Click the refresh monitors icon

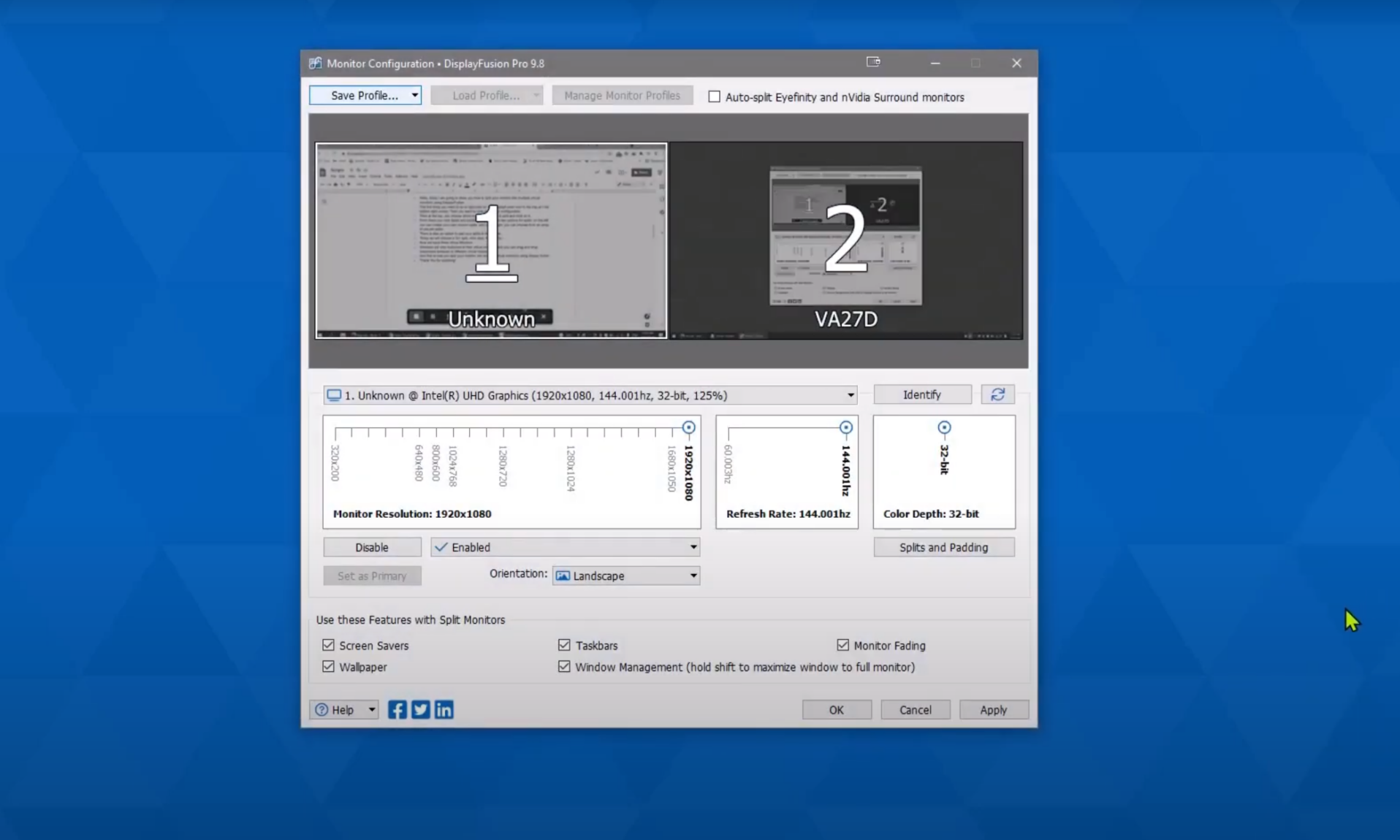point(997,394)
